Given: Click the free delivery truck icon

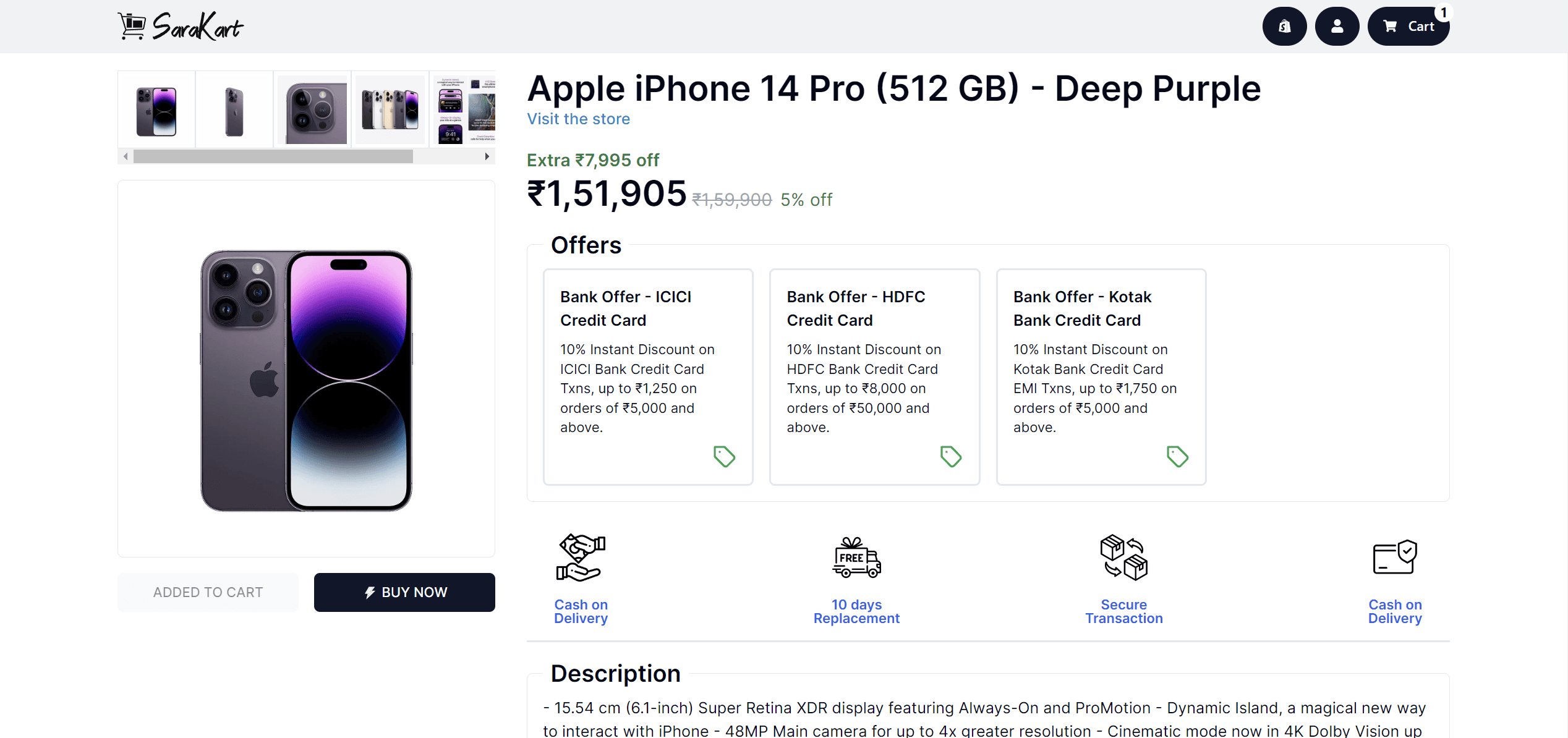Looking at the screenshot, I should (856, 558).
